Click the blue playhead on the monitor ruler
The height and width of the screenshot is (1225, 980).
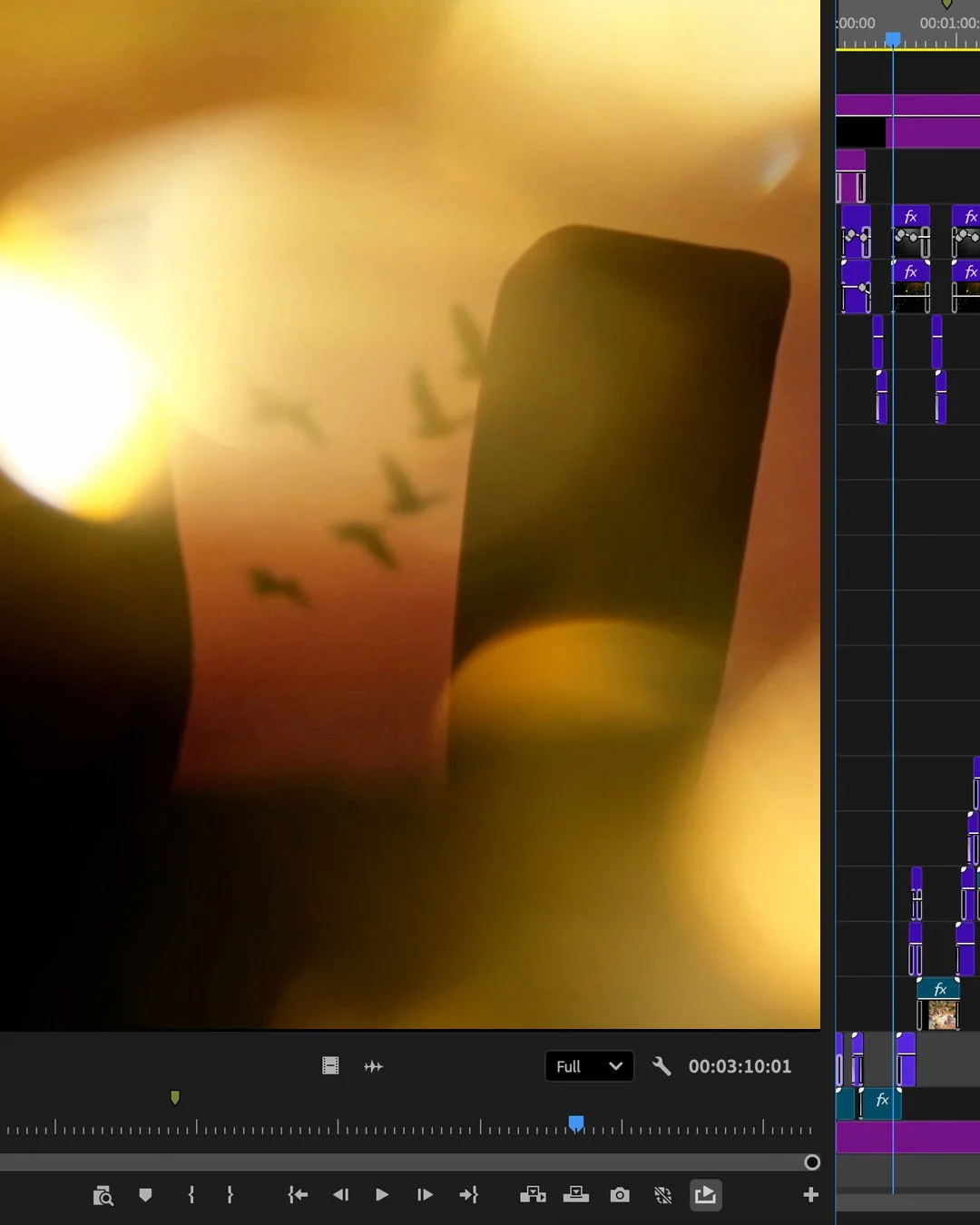[x=575, y=1124]
